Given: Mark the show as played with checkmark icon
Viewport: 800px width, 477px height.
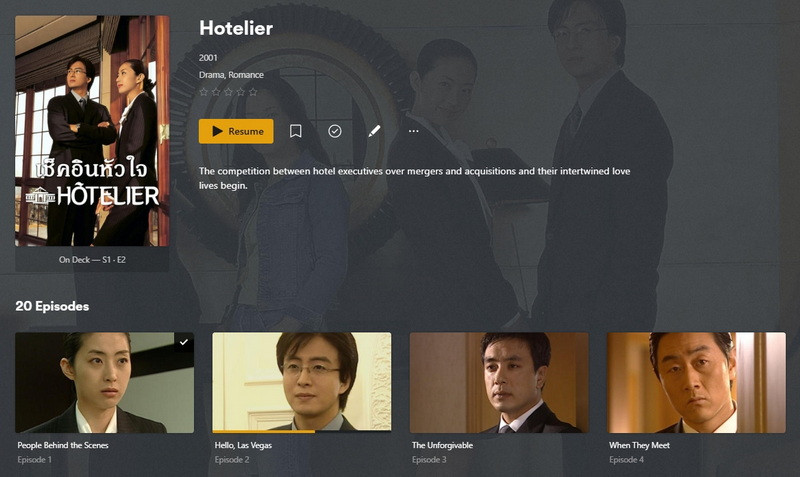Looking at the screenshot, I should (335, 131).
